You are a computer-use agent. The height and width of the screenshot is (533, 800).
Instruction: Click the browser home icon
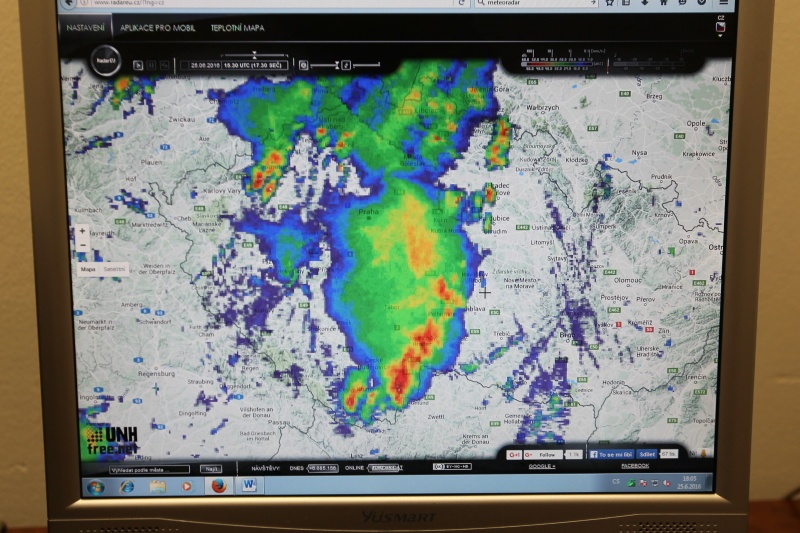tap(664, 3)
